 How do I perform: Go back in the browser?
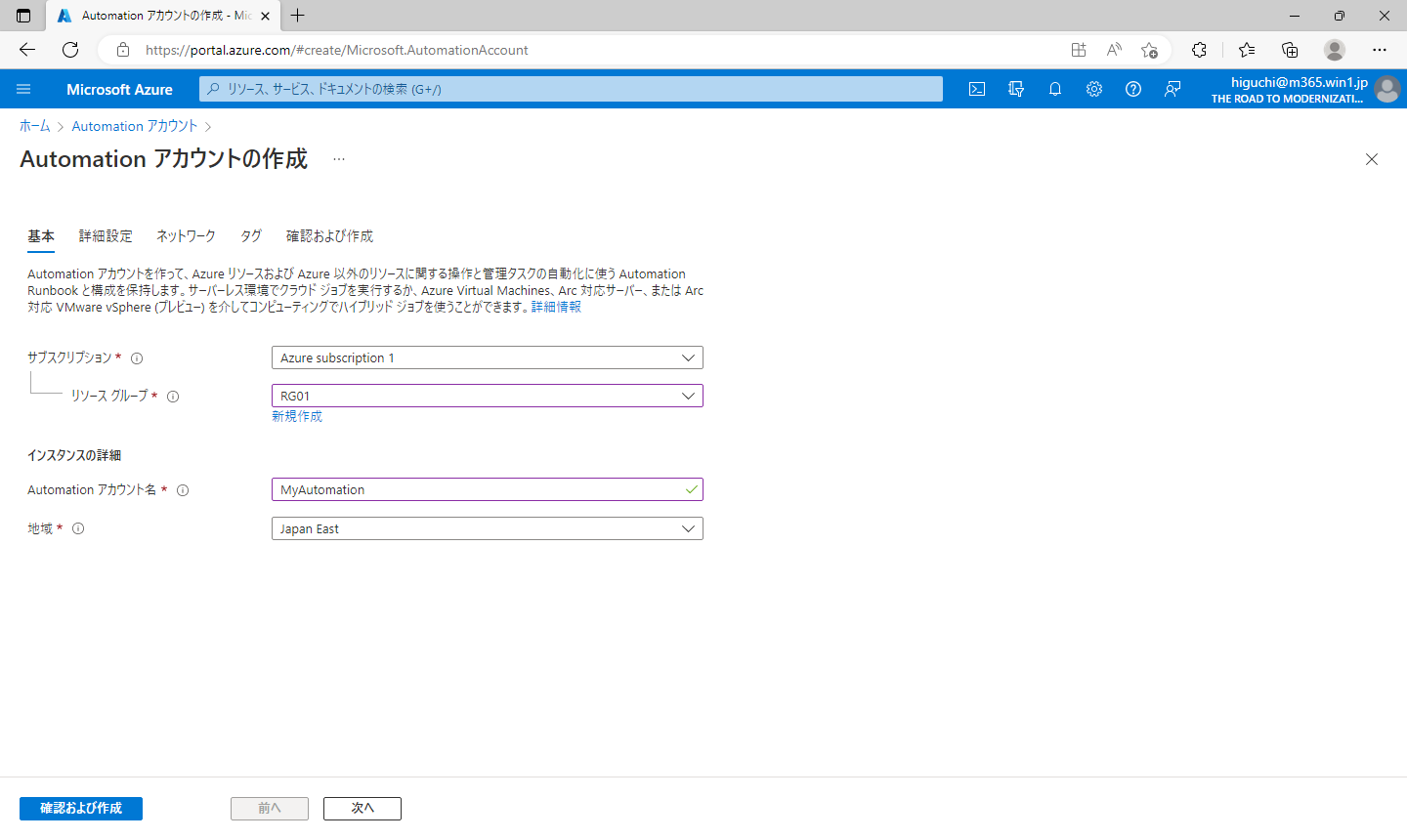tap(27, 50)
